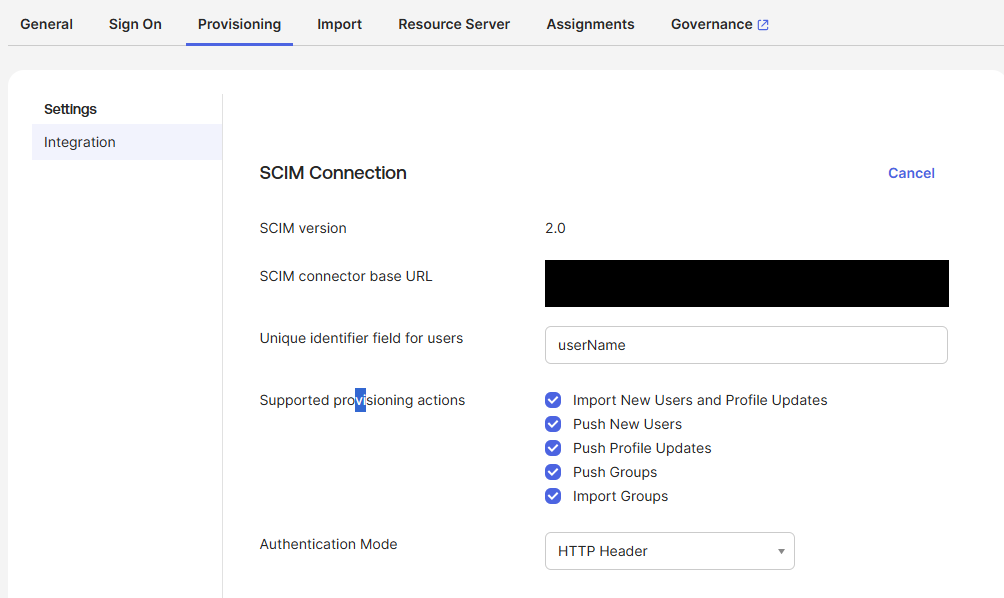This screenshot has height=598, width=1004.
Task: Open the Assignments tab
Action: (x=590, y=24)
